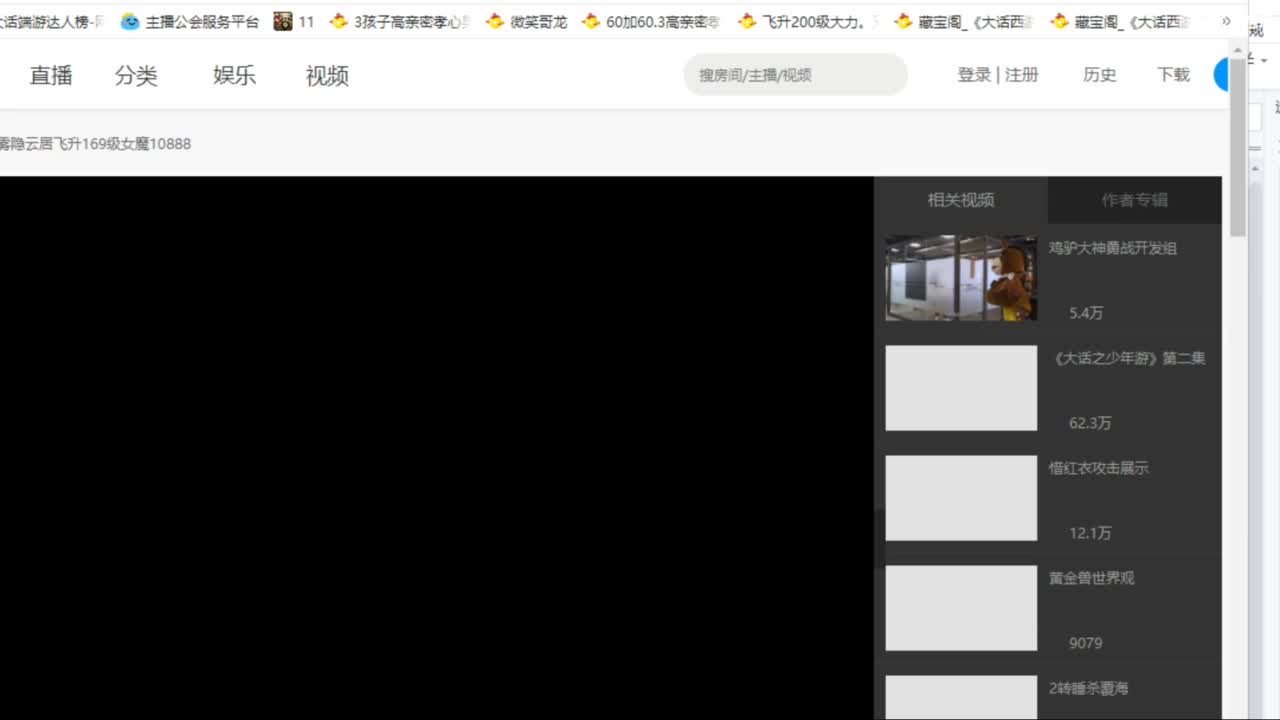This screenshot has height=720, width=1280.
Task: Open the 历史 viewing history
Action: 1100,75
